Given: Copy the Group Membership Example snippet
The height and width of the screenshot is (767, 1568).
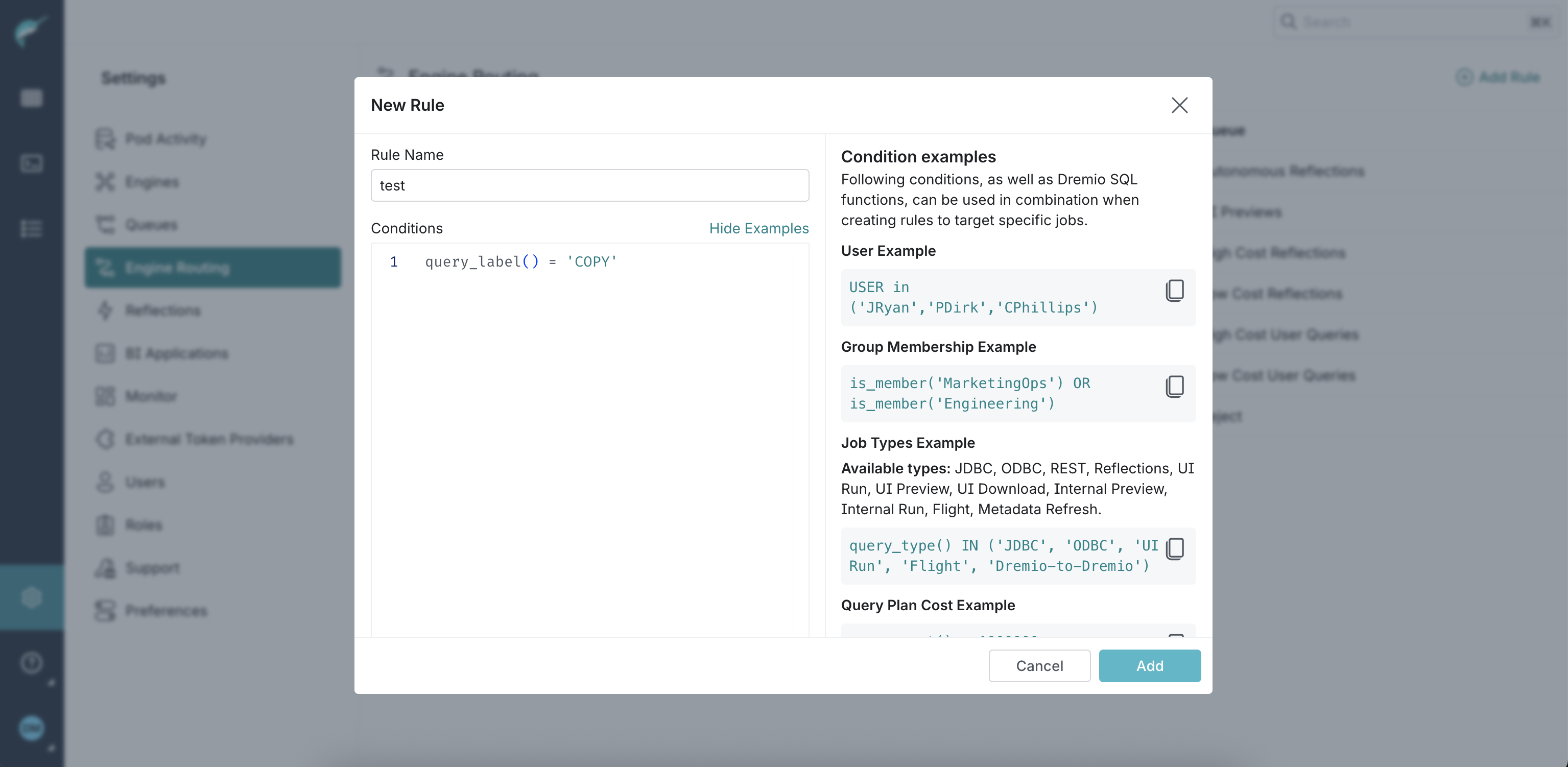Looking at the screenshot, I should 1174,387.
